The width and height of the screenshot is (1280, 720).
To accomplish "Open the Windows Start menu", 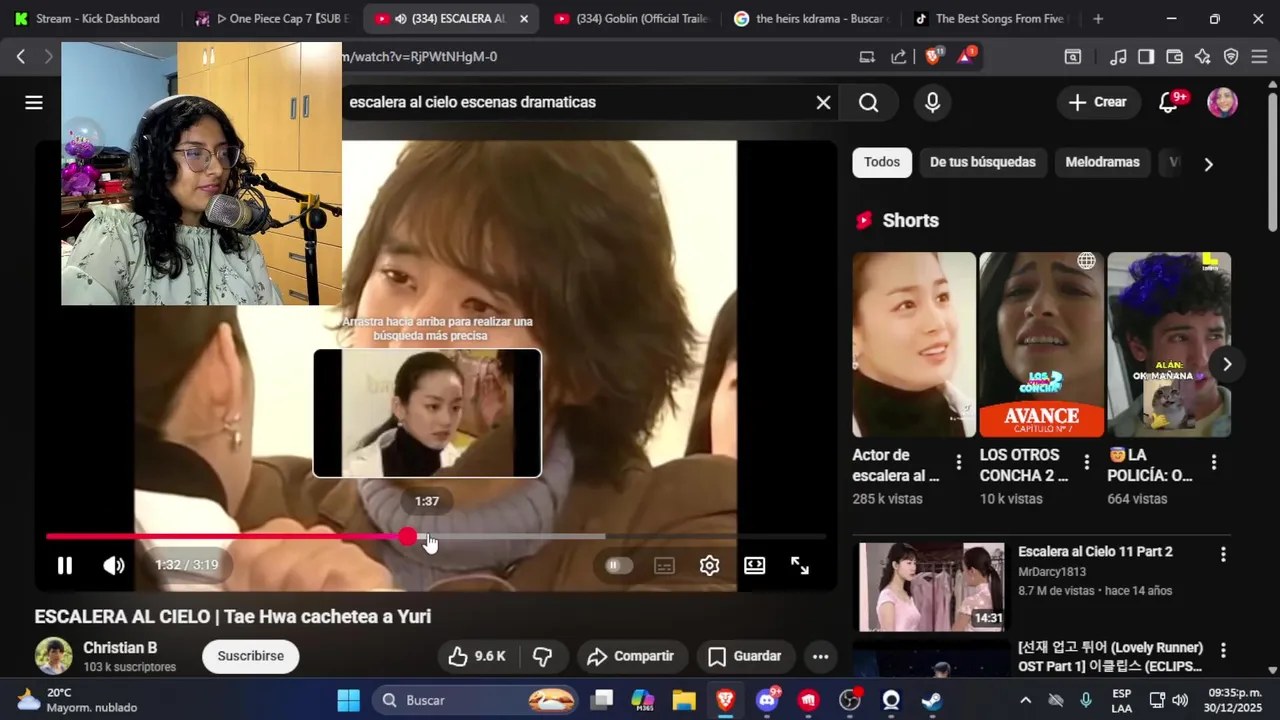I will [348, 700].
